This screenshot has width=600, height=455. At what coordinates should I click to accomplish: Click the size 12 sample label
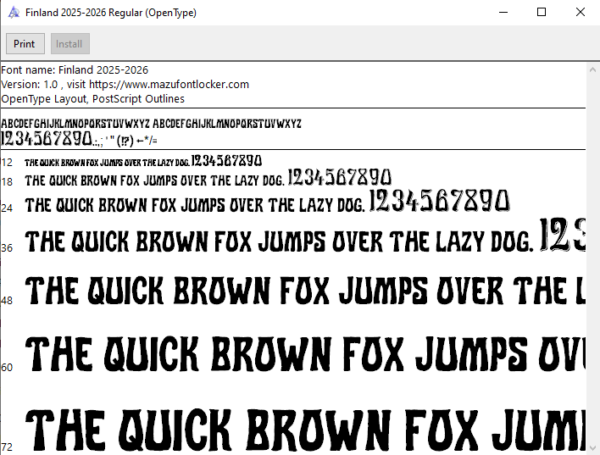point(7,163)
